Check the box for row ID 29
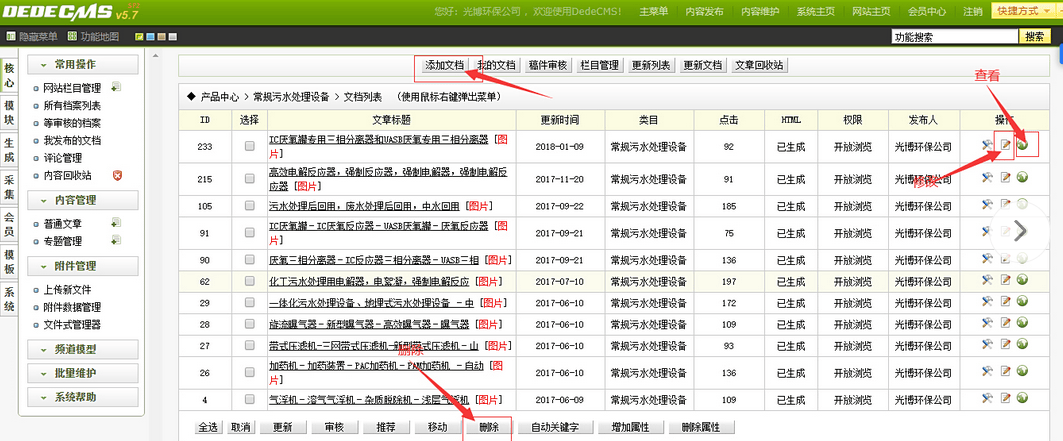This screenshot has height=441, width=1063. 249,303
